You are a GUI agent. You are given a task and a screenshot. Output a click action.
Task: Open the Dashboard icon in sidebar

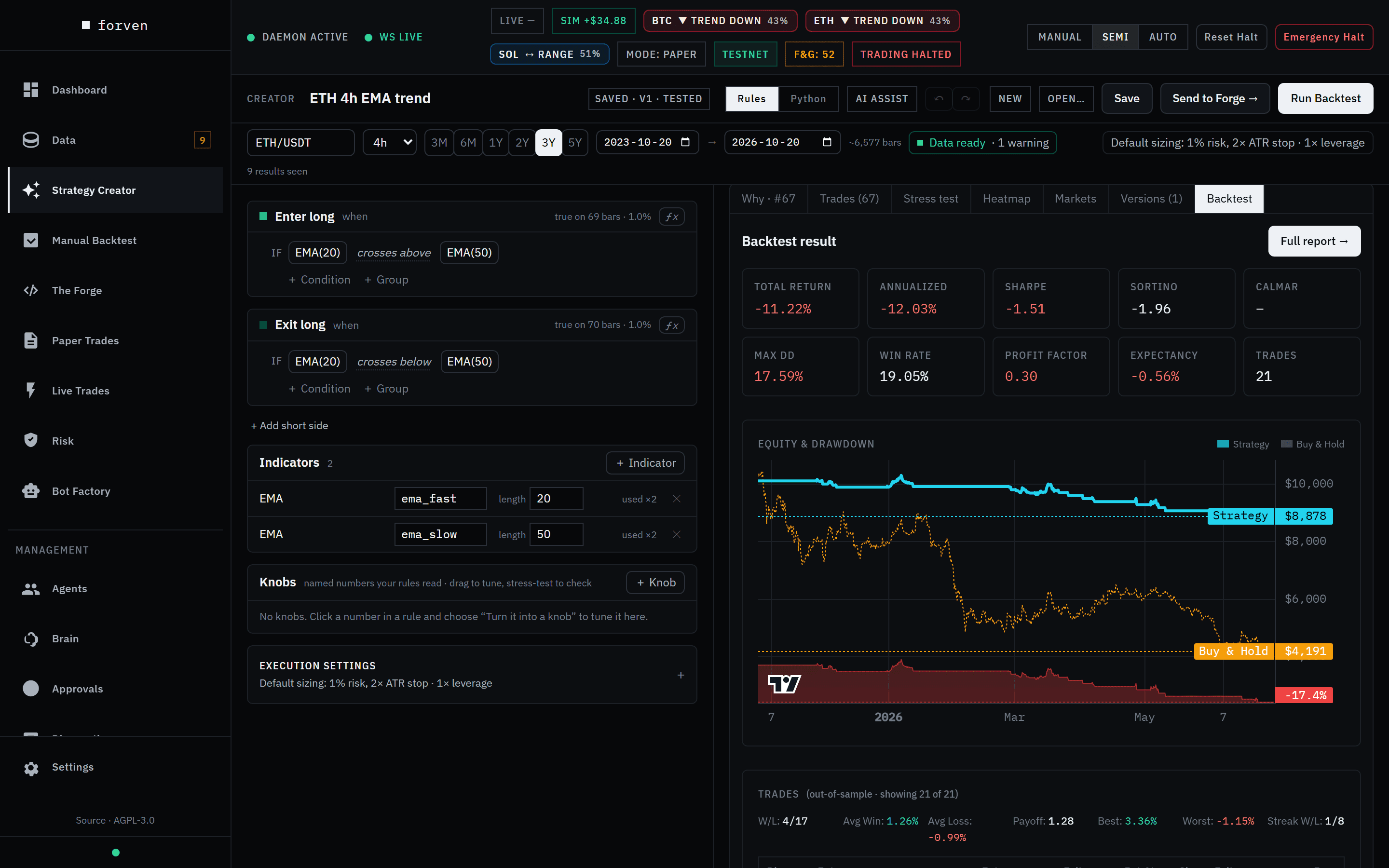click(x=30, y=90)
